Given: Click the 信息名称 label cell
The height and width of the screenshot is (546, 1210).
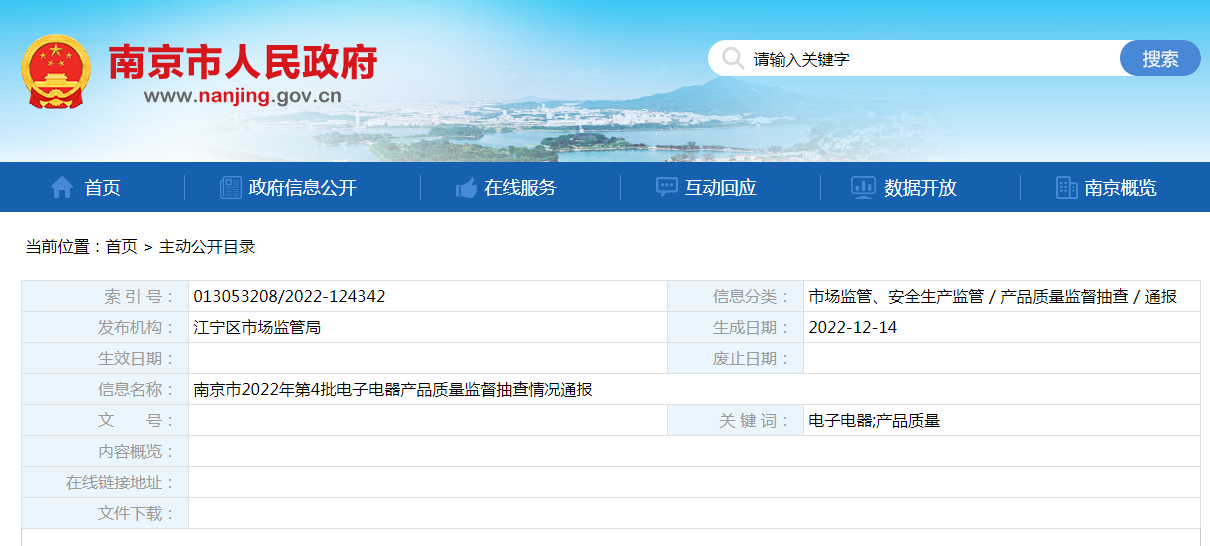Looking at the screenshot, I should 105,389.
